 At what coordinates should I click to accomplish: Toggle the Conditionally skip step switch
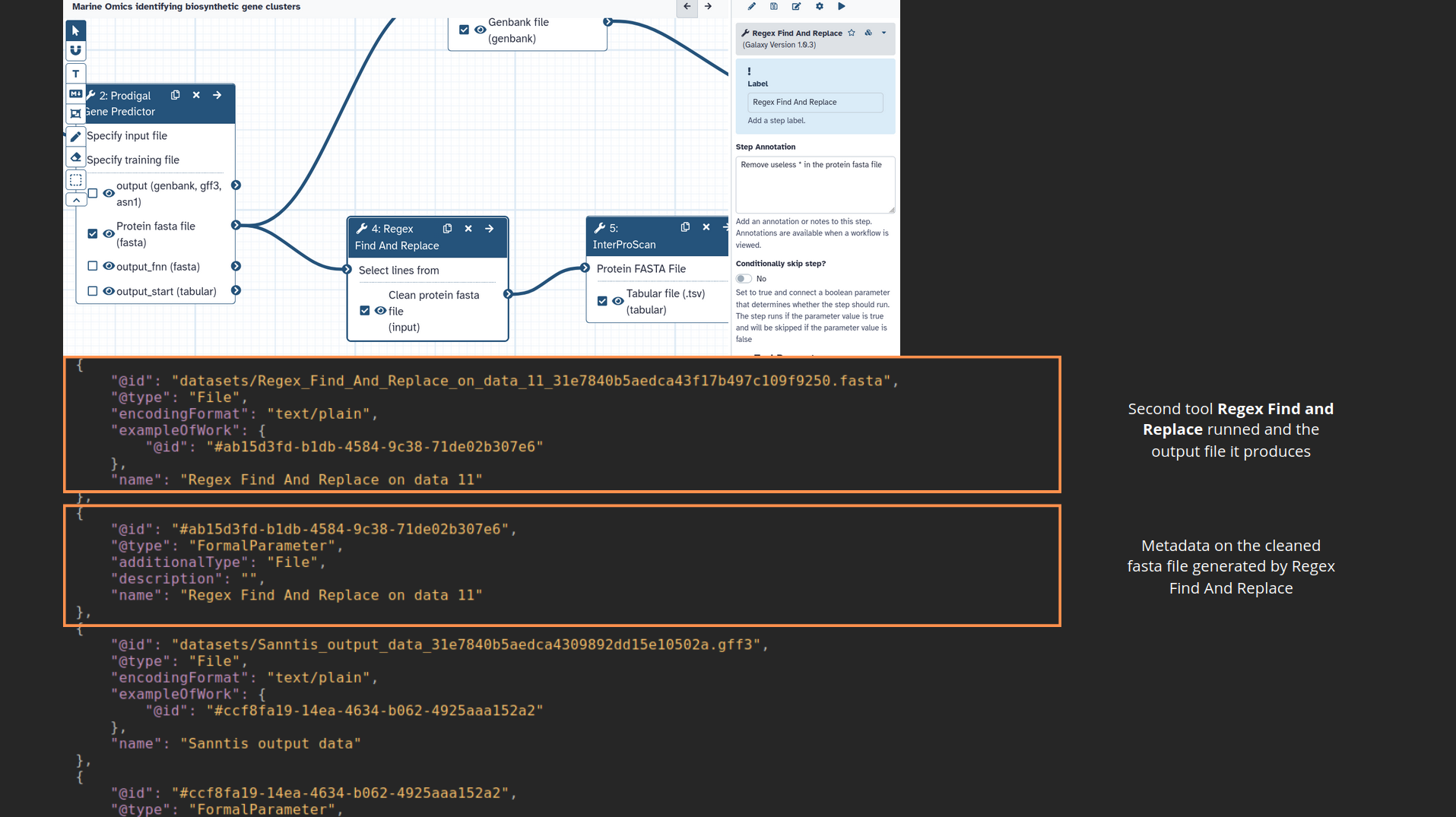(x=744, y=279)
